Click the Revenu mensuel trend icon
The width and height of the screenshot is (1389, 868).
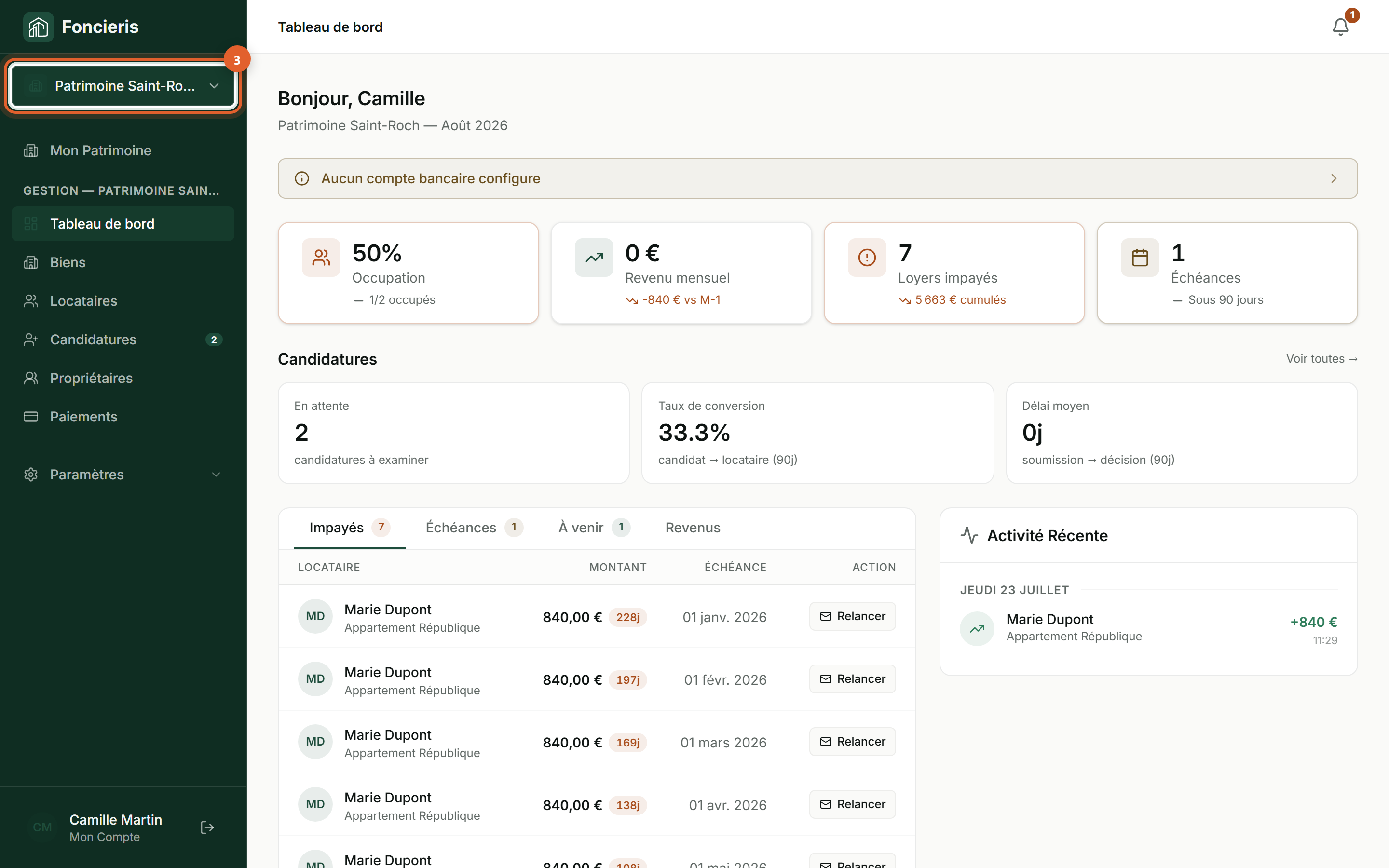(594, 258)
